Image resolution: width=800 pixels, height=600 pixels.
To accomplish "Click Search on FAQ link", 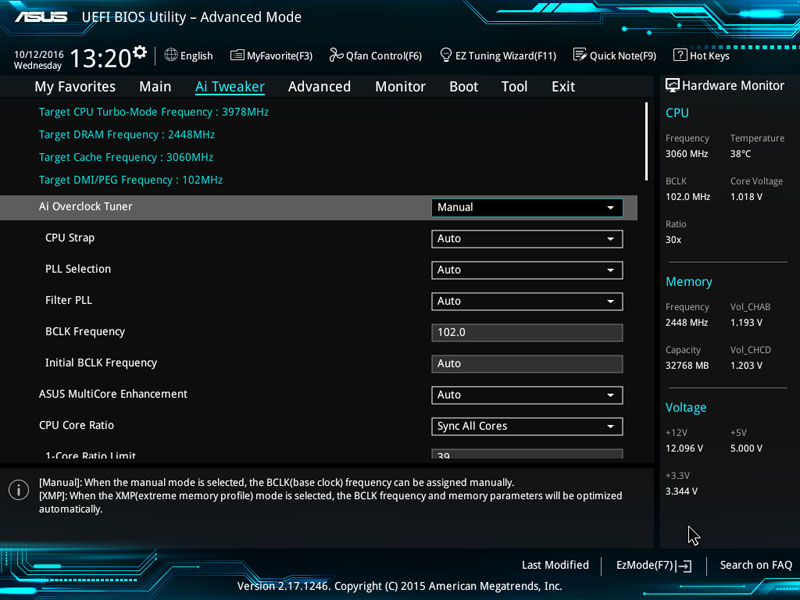I will (x=755, y=565).
